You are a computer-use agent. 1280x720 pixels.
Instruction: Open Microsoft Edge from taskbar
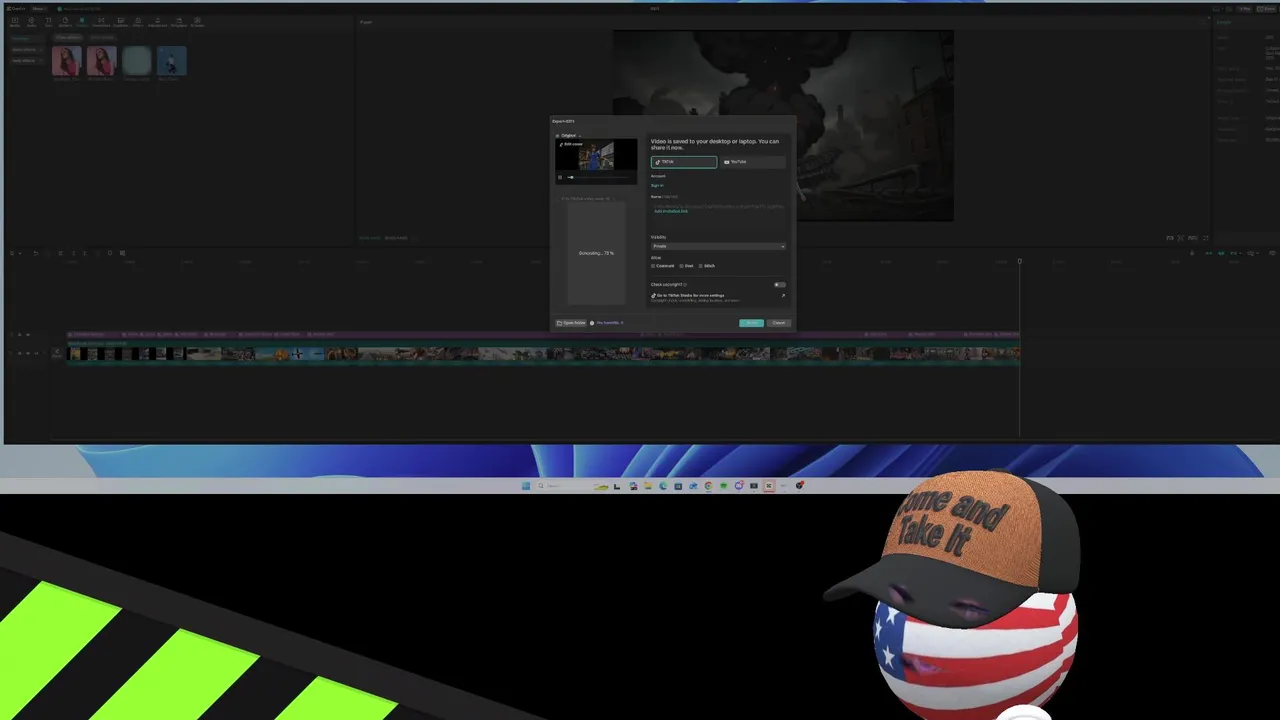663,486
